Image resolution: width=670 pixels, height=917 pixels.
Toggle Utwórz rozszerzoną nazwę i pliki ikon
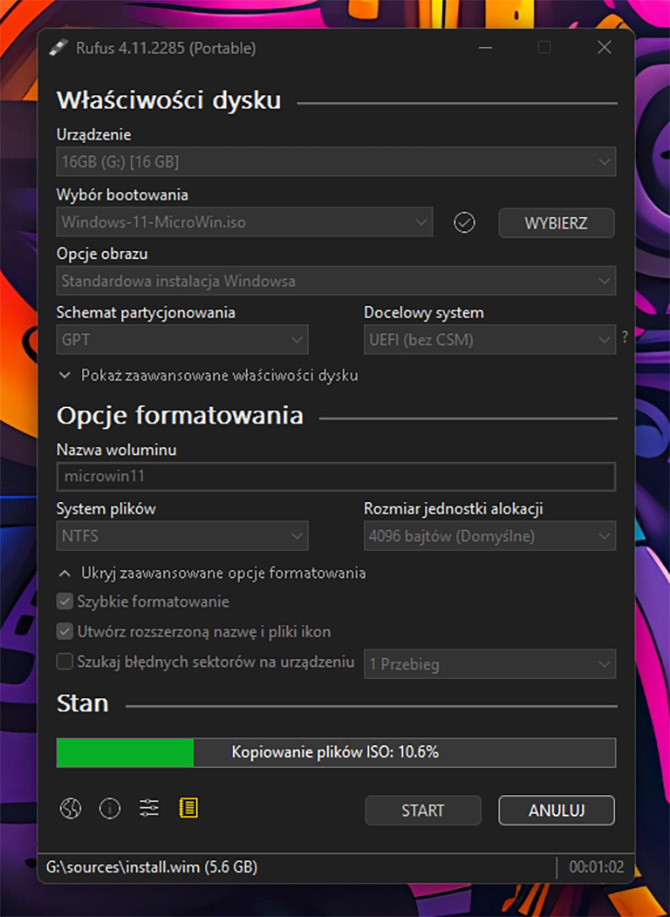click(64, 632)
